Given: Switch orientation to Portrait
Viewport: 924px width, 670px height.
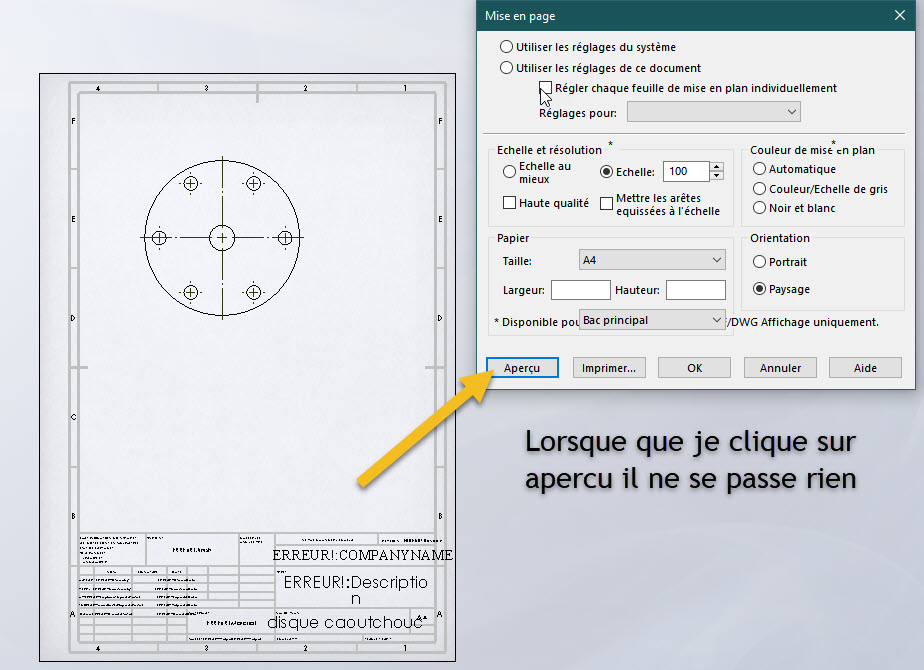Looking at the screenshot, I should pyautogui.click(x=760, y=262).
